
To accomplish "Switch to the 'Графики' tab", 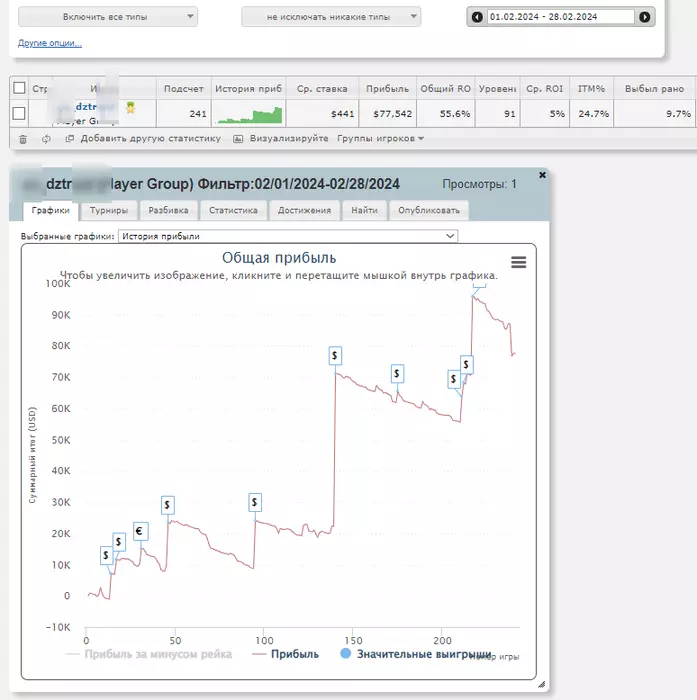I will (x=50, y=211).
